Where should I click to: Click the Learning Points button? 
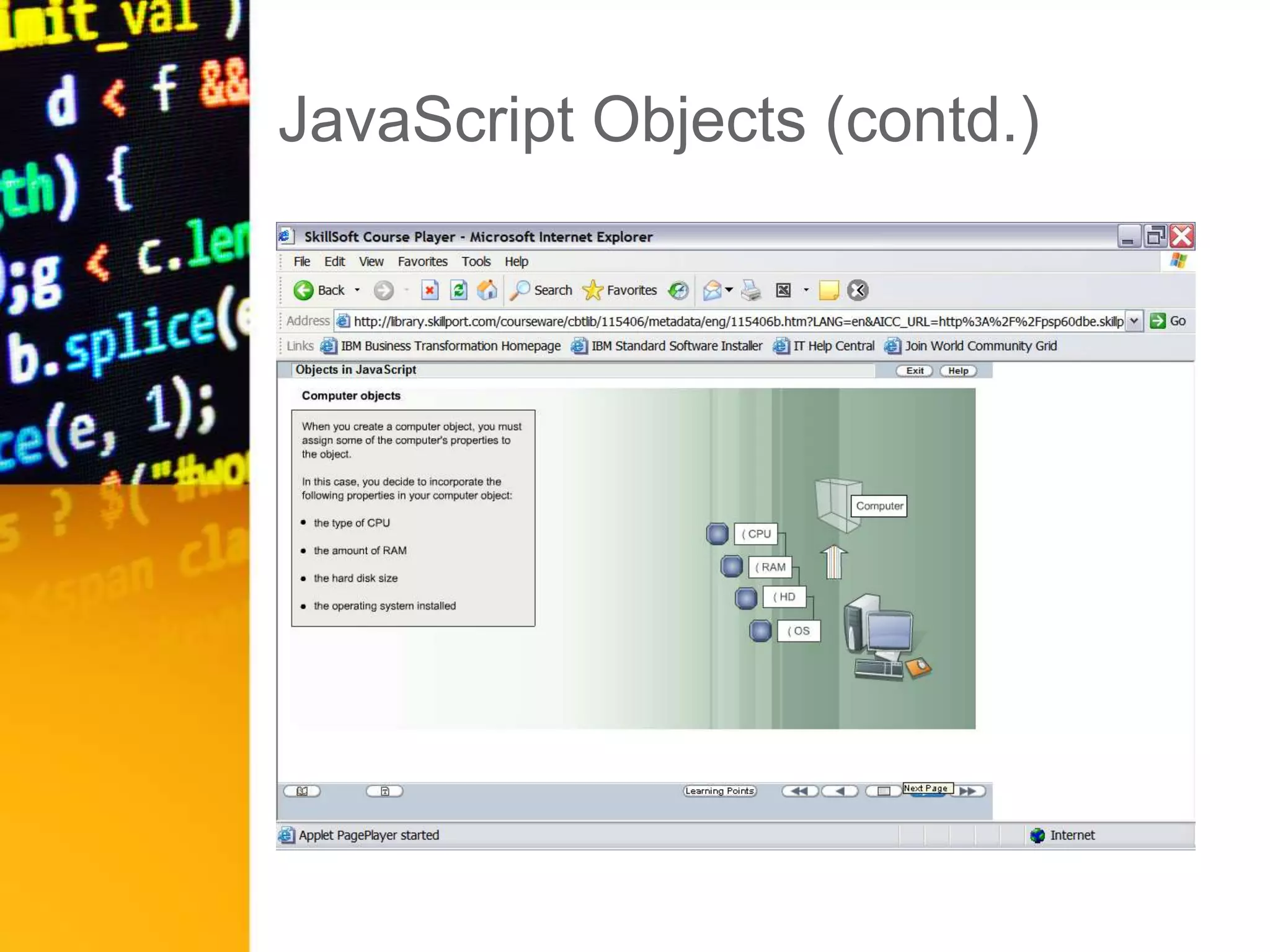click(720, 791)
